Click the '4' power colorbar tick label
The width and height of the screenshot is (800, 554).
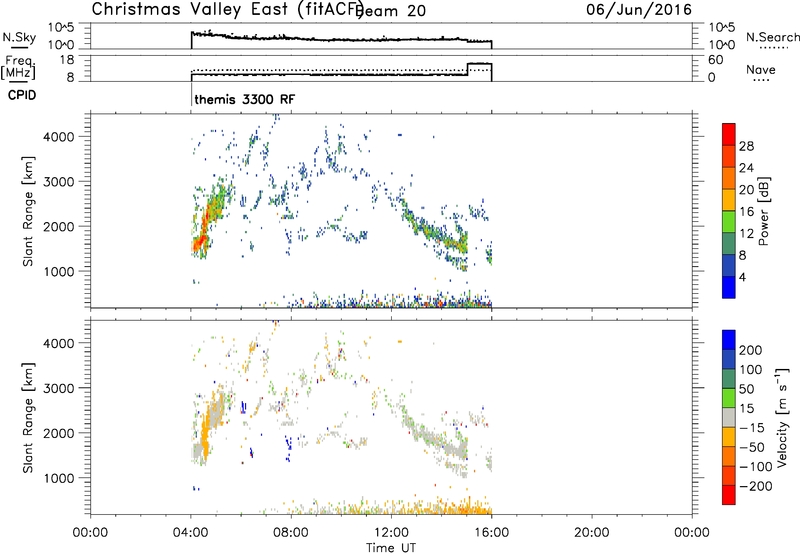pyautogui.click(x=742, y=277)
